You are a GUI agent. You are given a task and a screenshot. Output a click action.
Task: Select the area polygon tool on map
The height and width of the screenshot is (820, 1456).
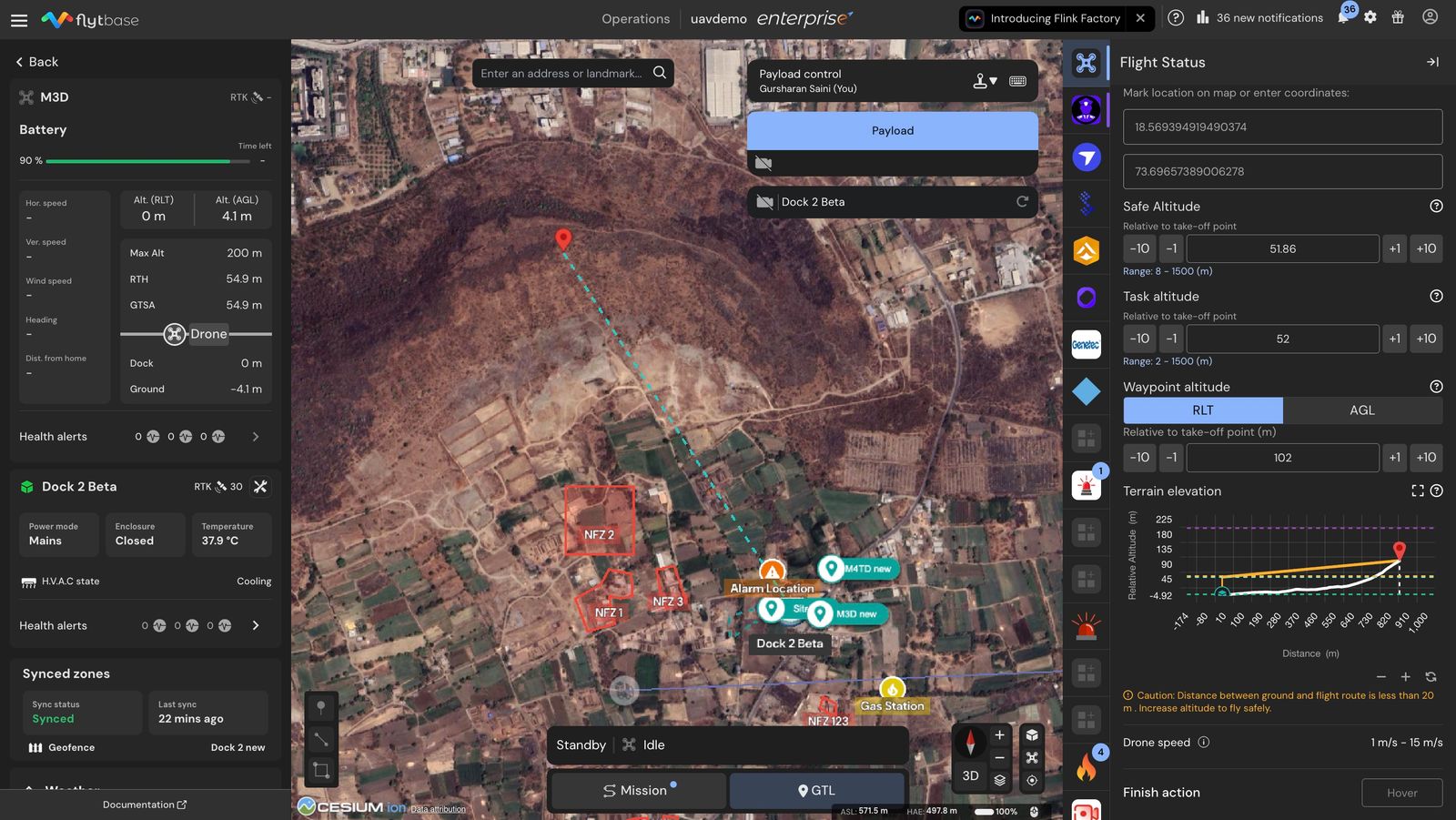[321, 771]
